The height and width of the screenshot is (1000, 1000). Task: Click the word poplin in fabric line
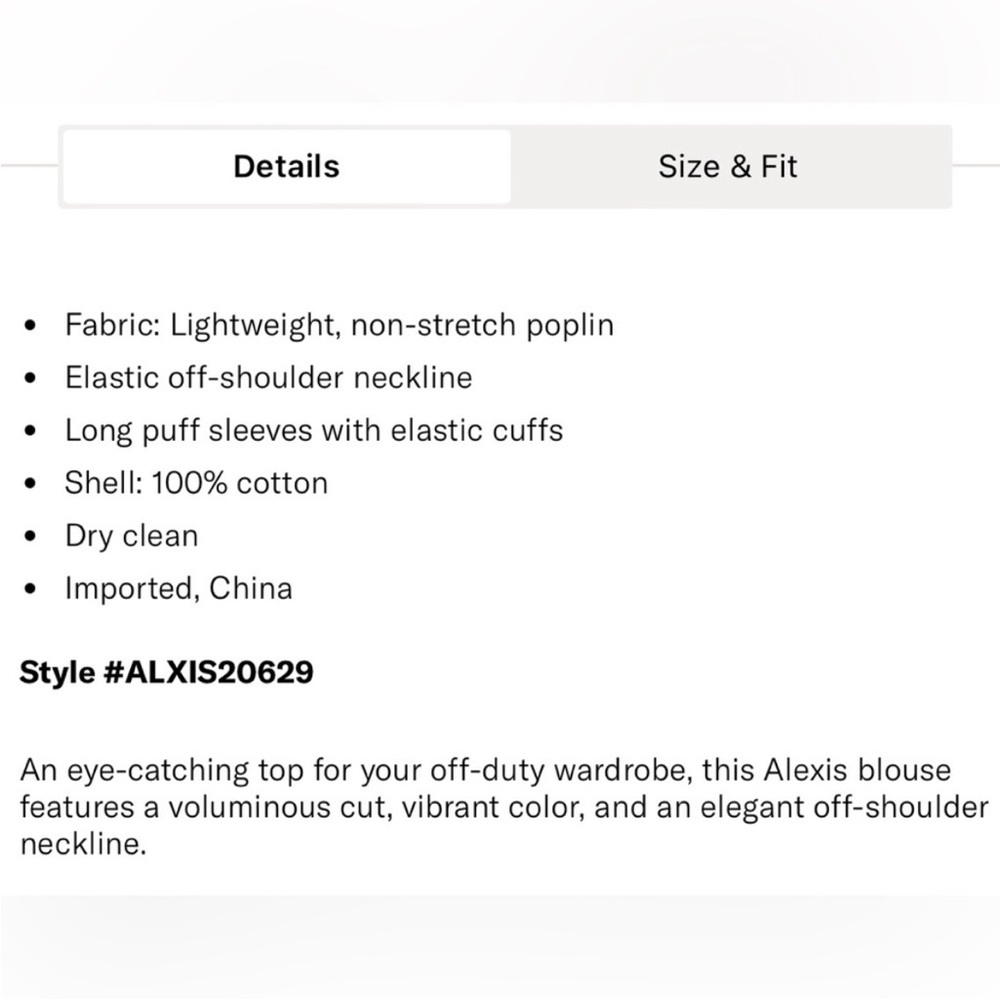pos(570,327)
